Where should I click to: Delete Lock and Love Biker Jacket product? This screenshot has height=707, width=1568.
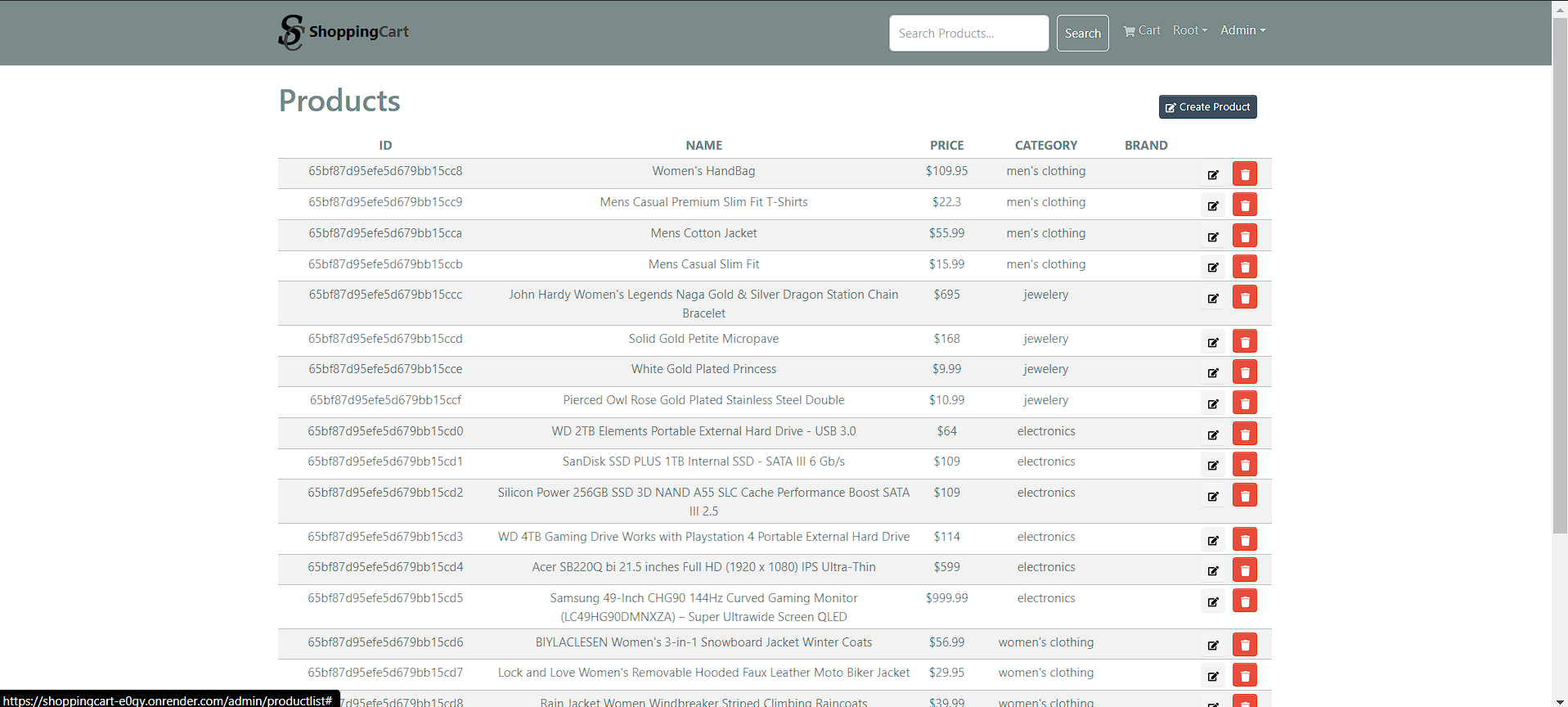(1244, 676)
